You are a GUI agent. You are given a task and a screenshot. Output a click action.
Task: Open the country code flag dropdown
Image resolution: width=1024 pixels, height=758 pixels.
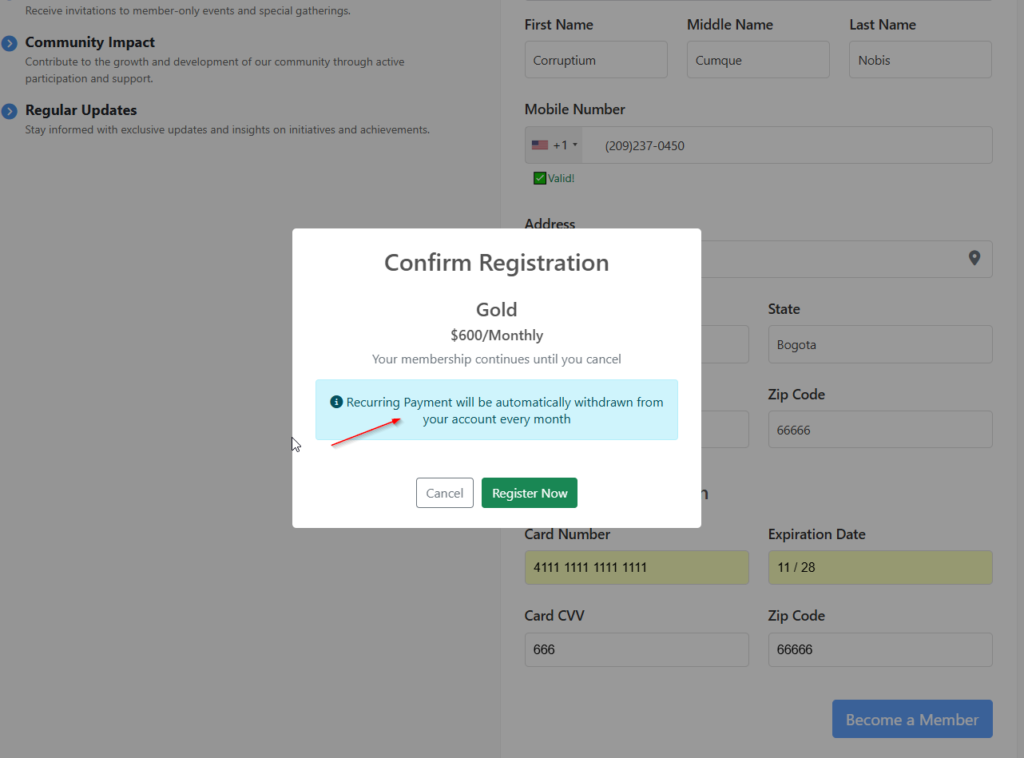[x=555, y=145]
